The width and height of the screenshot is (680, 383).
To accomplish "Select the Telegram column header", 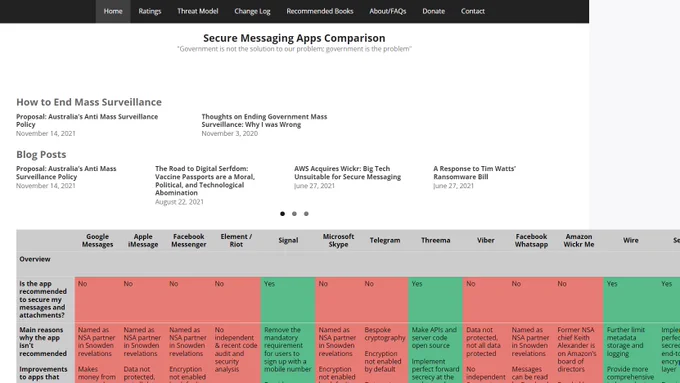I will [385, 240].
